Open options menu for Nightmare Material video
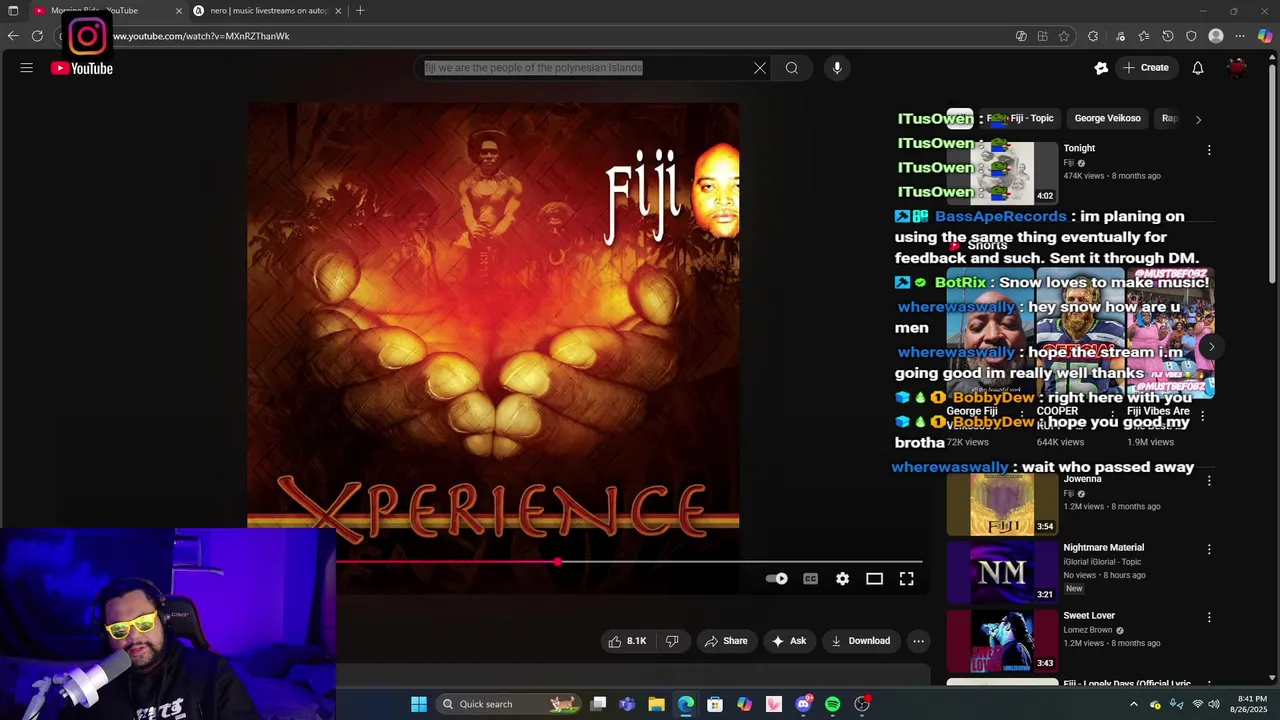 [1209, 549]
